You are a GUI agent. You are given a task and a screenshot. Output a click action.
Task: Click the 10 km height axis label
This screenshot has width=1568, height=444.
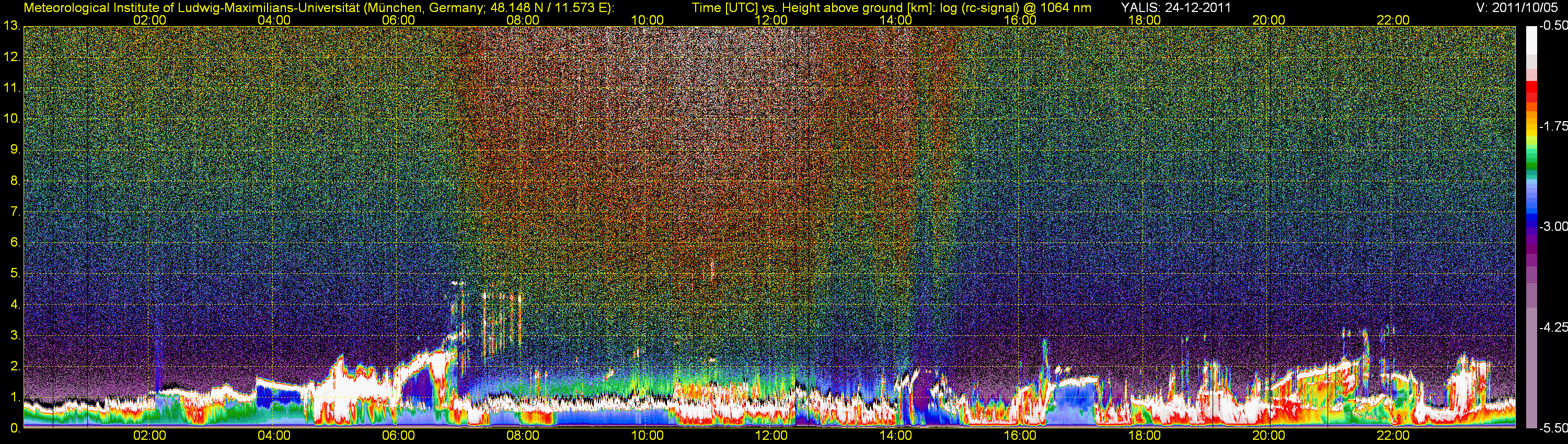click(x=11, y=119)
